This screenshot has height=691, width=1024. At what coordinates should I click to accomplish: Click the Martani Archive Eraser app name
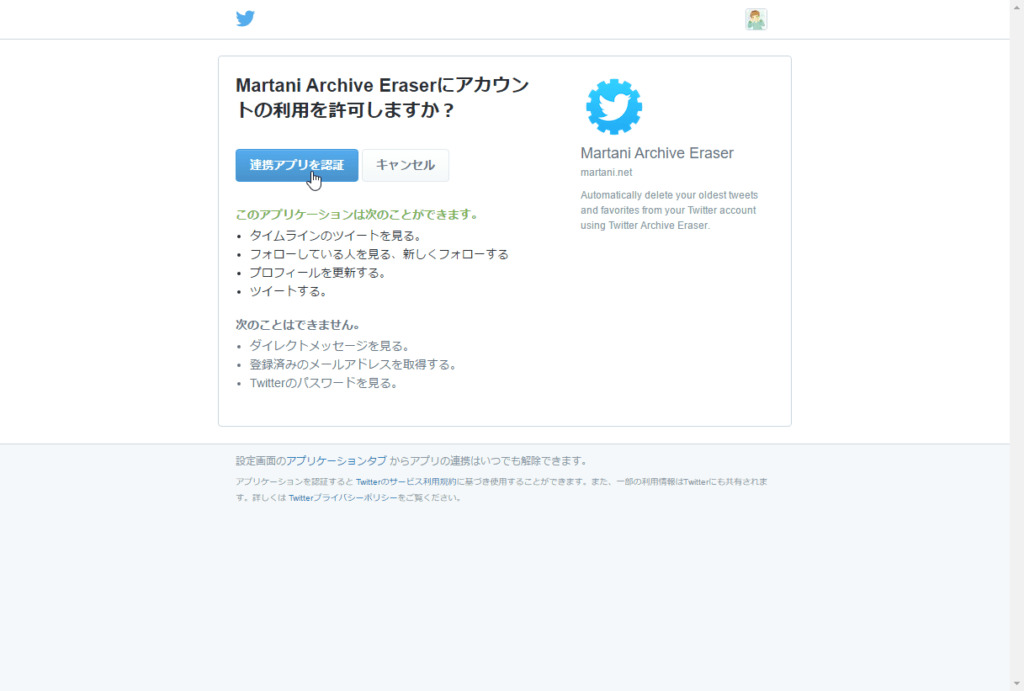point(656,153)
